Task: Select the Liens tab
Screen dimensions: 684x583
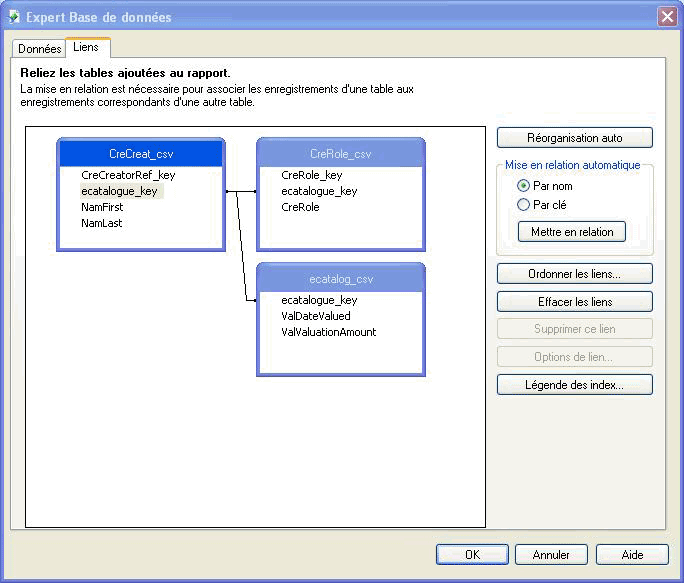Action: coord(86,48)
